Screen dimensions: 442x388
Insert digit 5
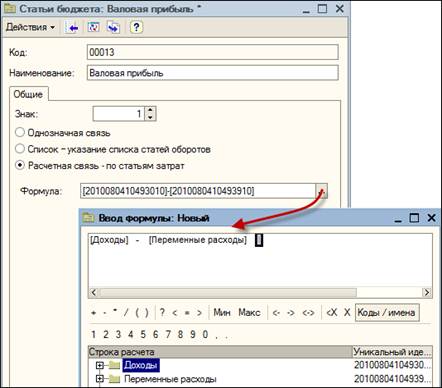(143, 334)
